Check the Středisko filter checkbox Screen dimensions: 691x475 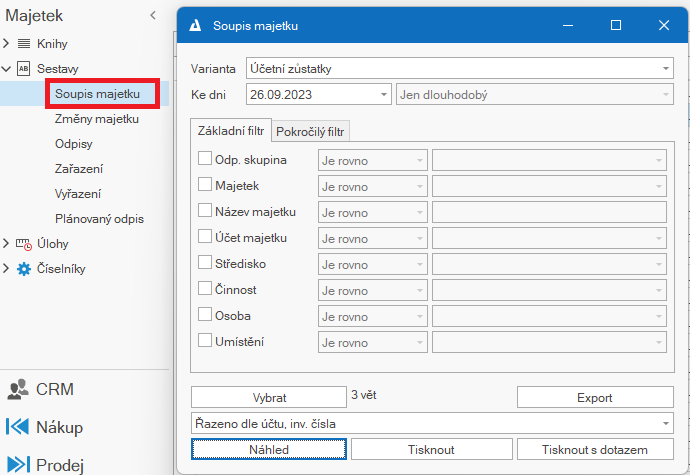pos(204,263)
